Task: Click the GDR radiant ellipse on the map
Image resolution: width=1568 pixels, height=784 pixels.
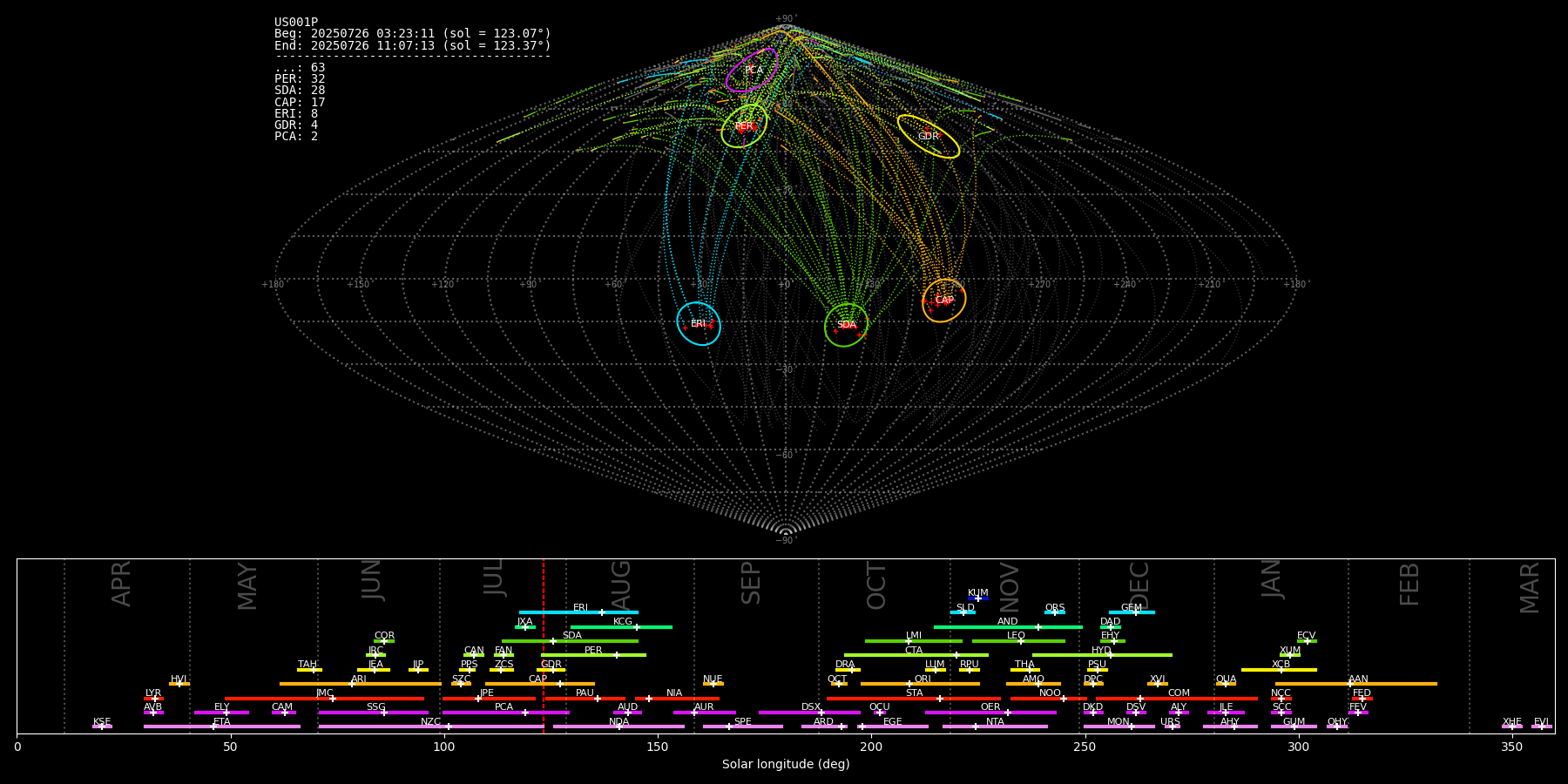Action: pyautogui.click(x=929, y=137)
